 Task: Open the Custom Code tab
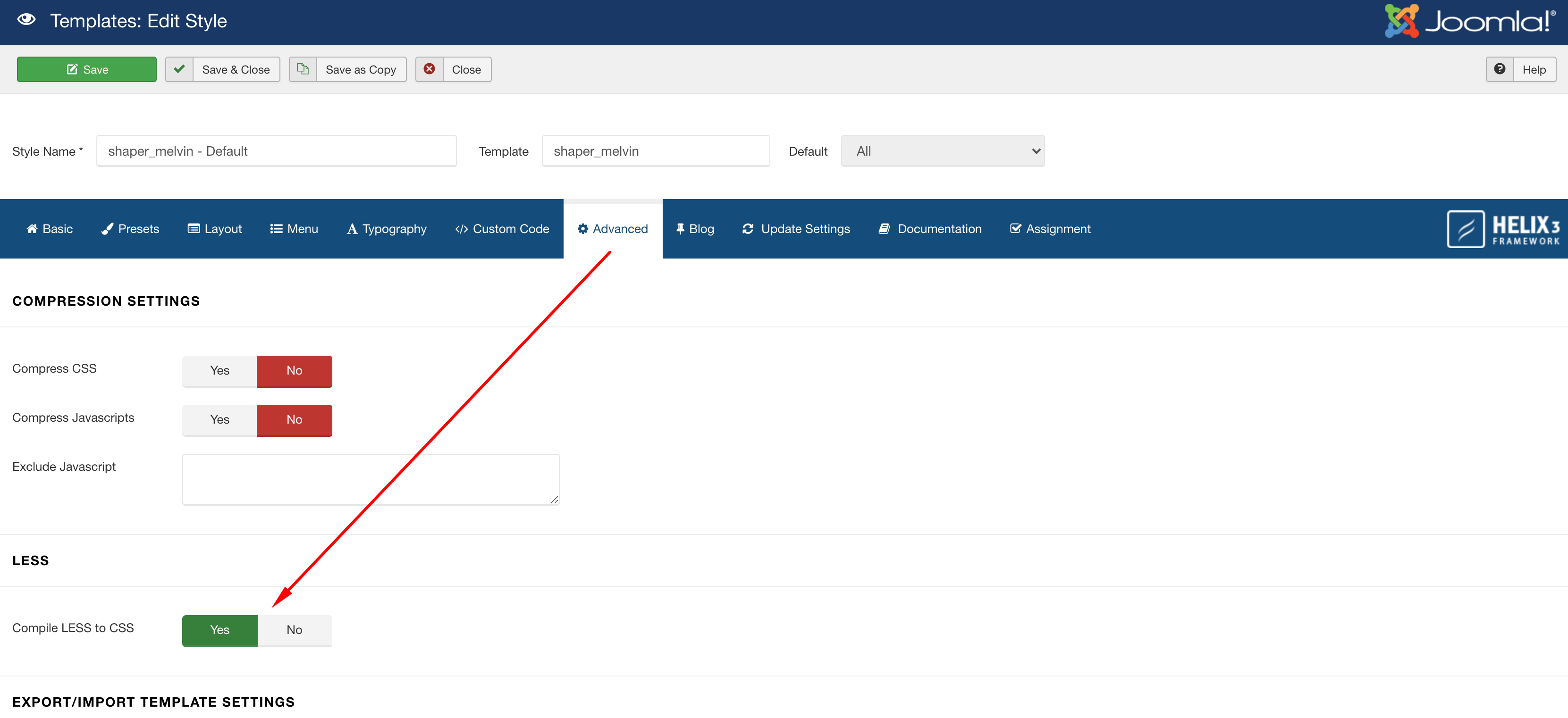(502, 229)
